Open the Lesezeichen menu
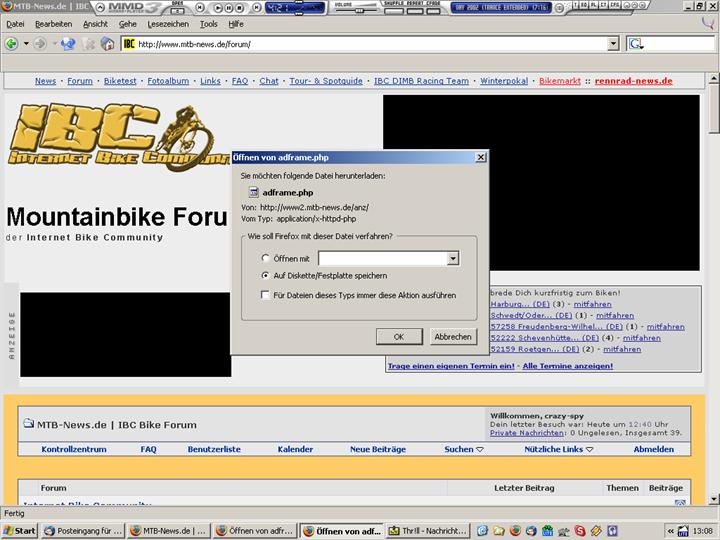 (x=166, y=23)
